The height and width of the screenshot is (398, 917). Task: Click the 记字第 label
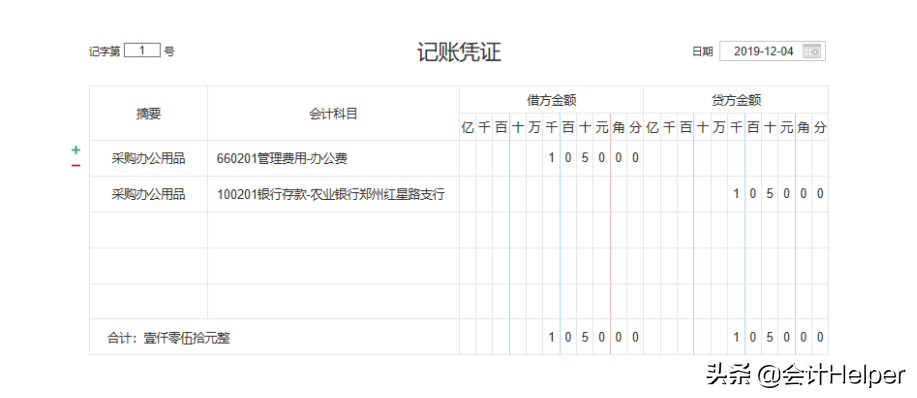tap(104, 51)
